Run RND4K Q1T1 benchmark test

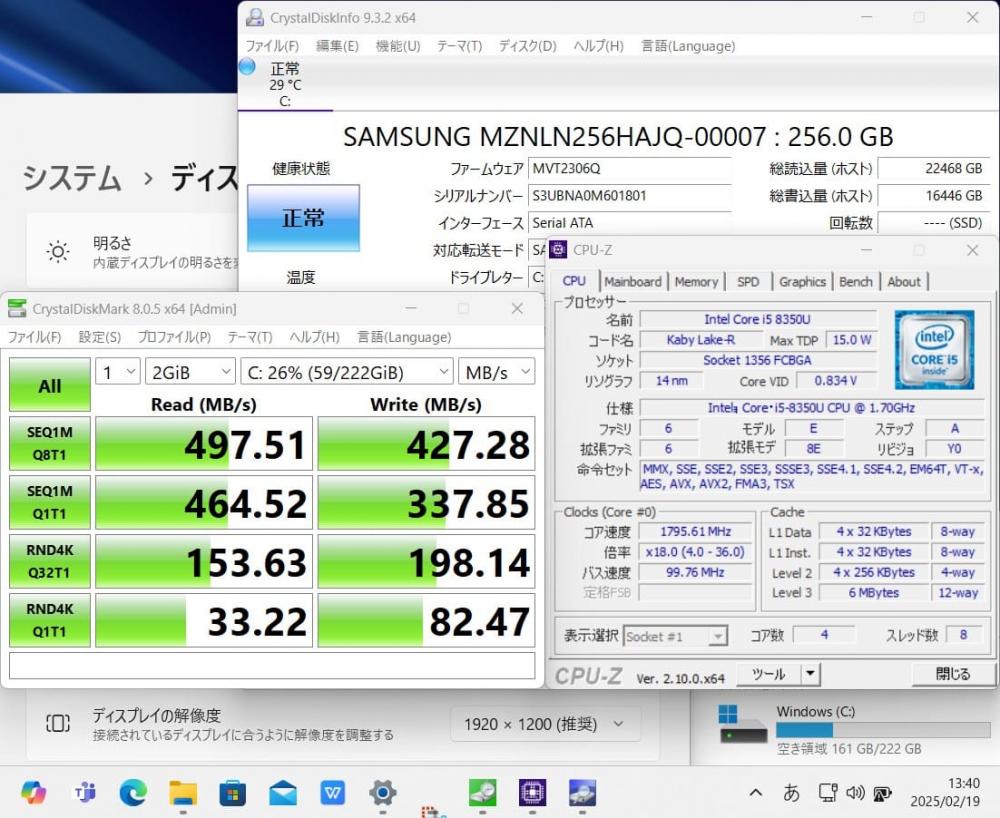click(x=50, y=620)
